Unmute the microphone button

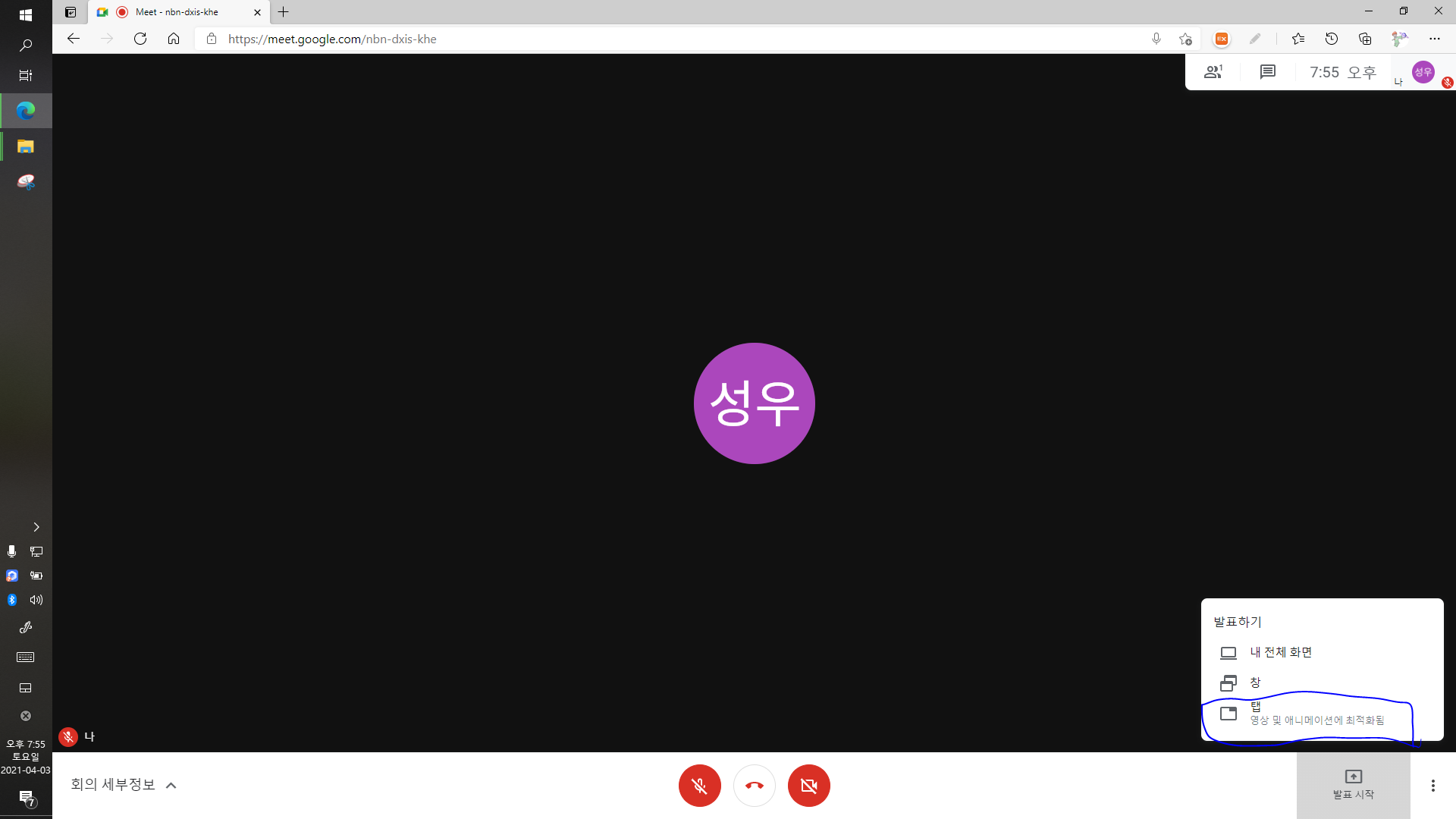click(699, 786)
